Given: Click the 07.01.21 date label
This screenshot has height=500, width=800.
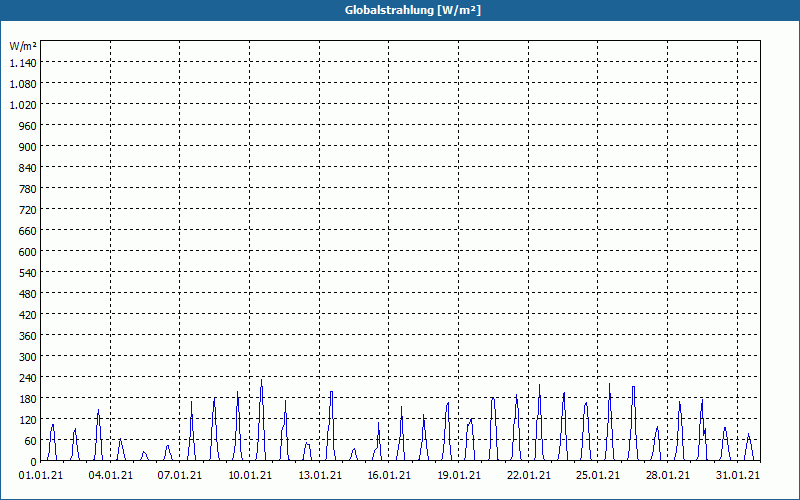Looking at the screenshot, I should [x=180, y=476].
